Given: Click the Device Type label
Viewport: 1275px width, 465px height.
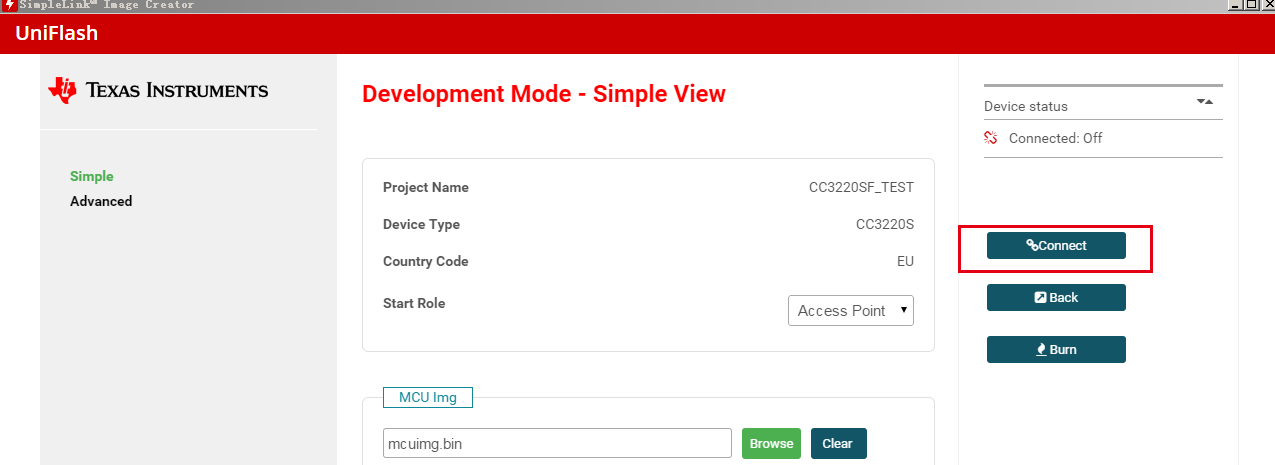Looking at the screenshot, I should tap(421, 224).
